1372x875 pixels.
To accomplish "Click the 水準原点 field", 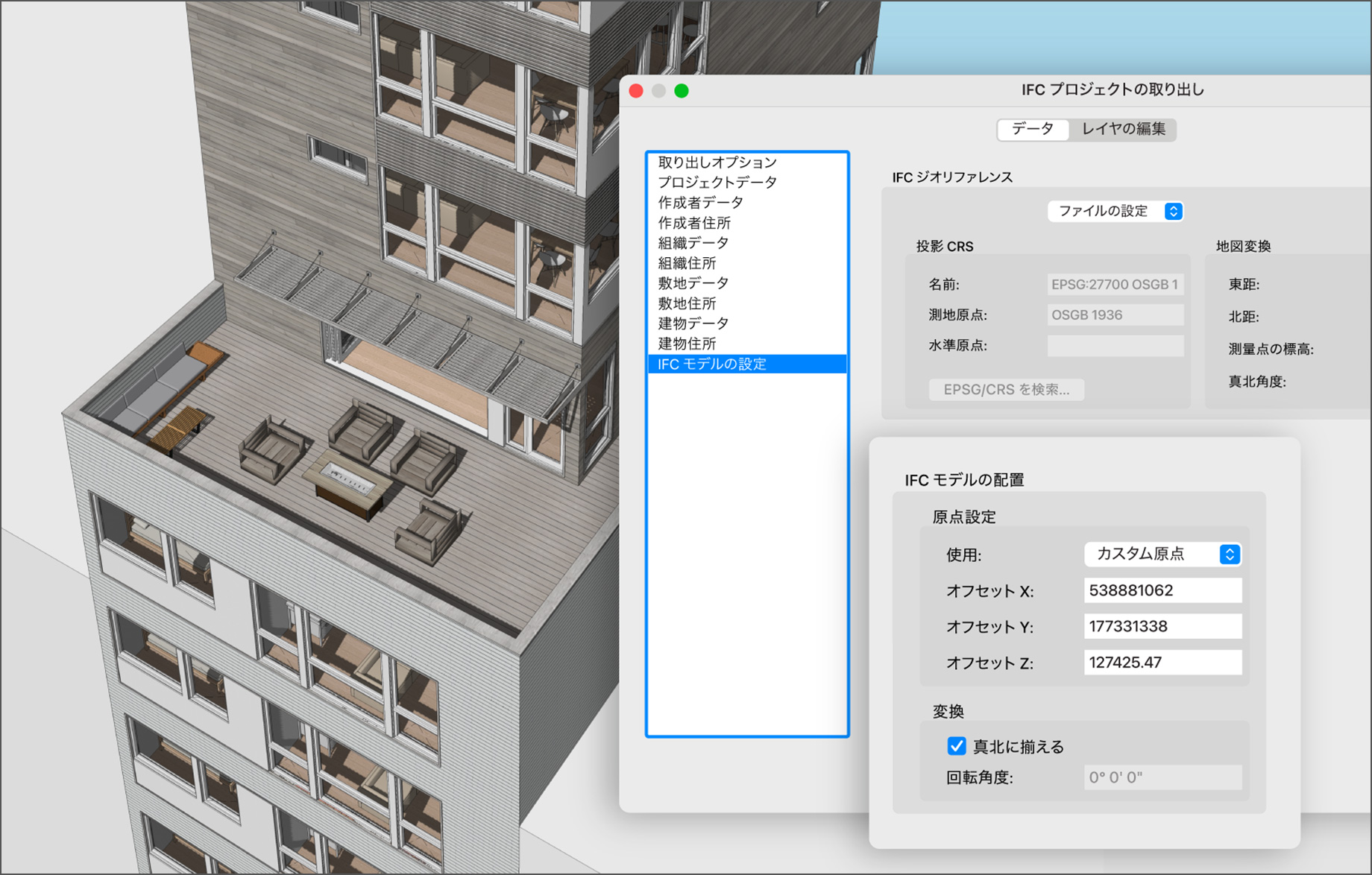I will pos(1115,345).
